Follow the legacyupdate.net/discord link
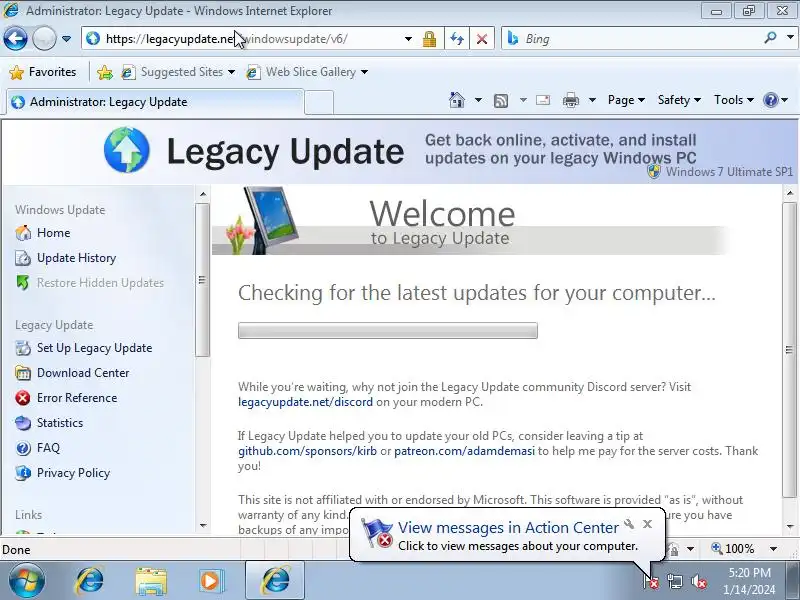 [x=305, y=402]
